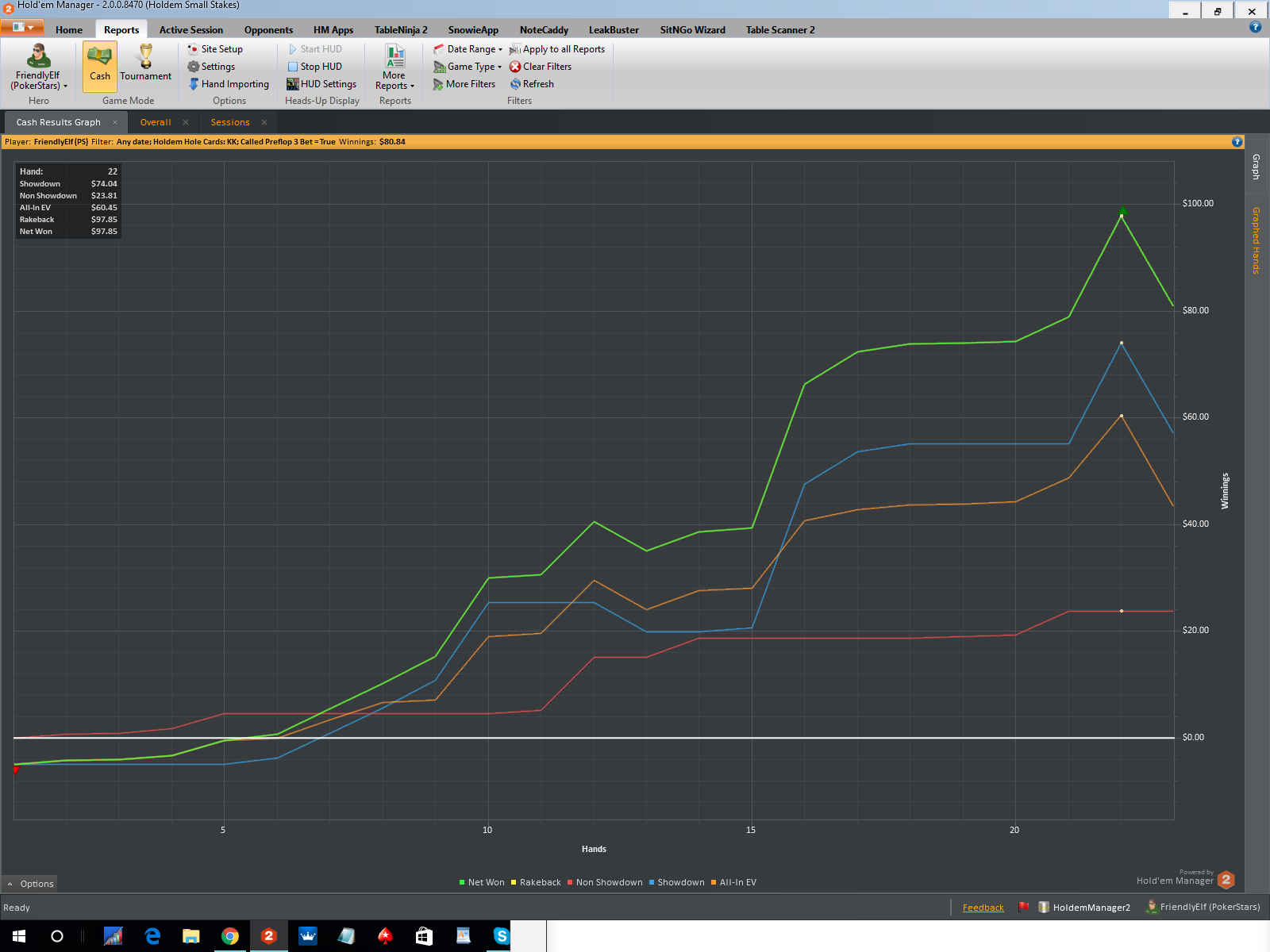
Task: Click the Stop HUD button
Action: [314, 67]
